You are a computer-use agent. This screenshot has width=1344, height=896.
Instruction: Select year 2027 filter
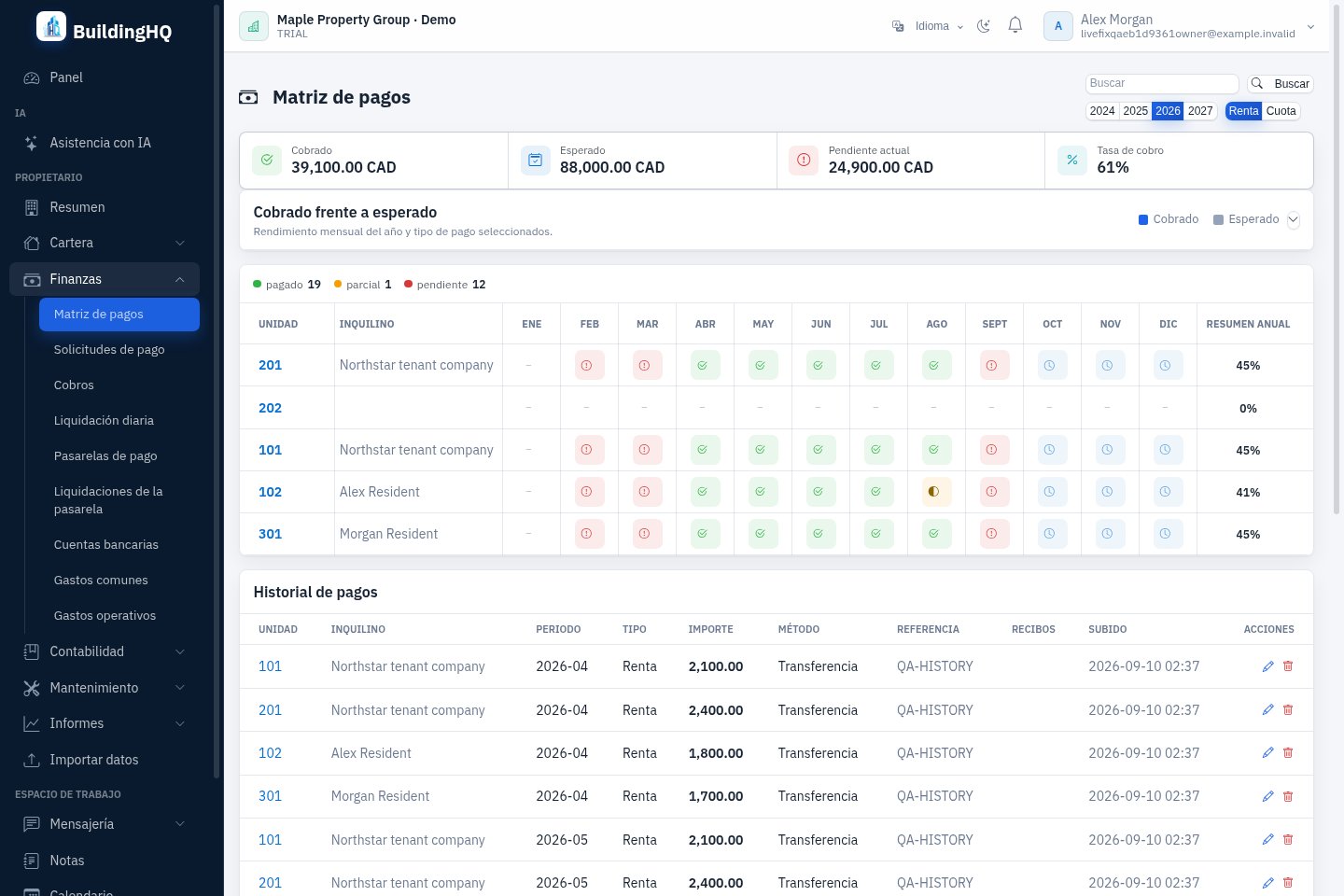[x=1200, y=111]
